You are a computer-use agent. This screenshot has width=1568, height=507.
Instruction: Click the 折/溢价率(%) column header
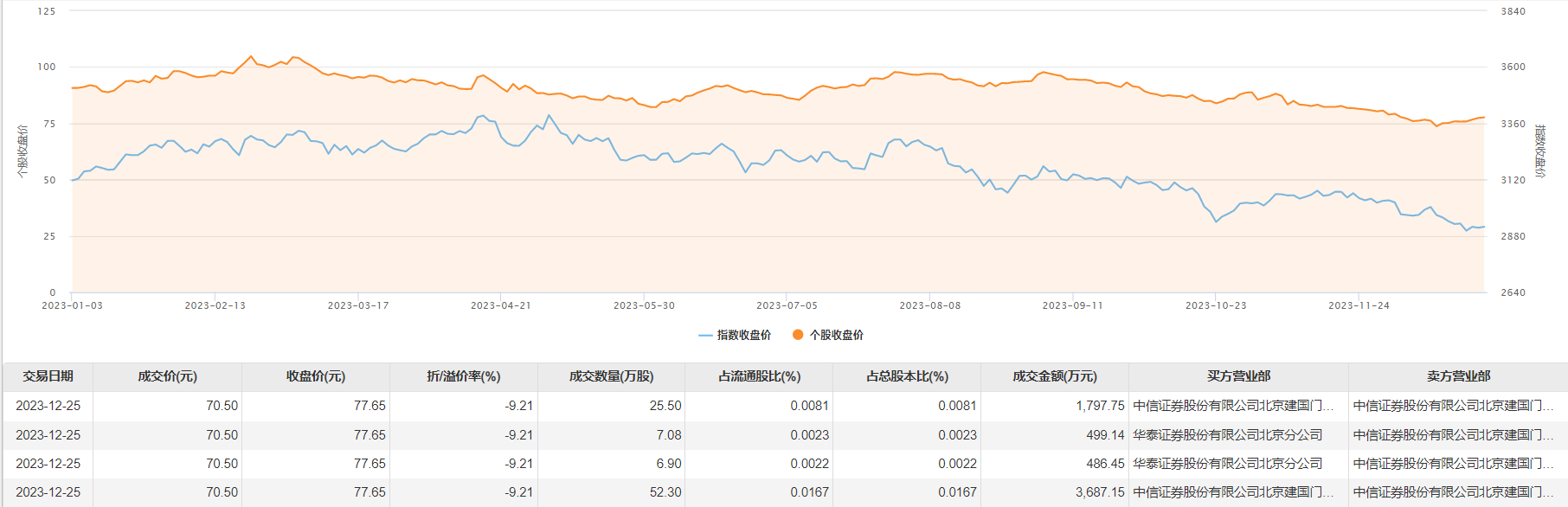(x=464, y=376)
